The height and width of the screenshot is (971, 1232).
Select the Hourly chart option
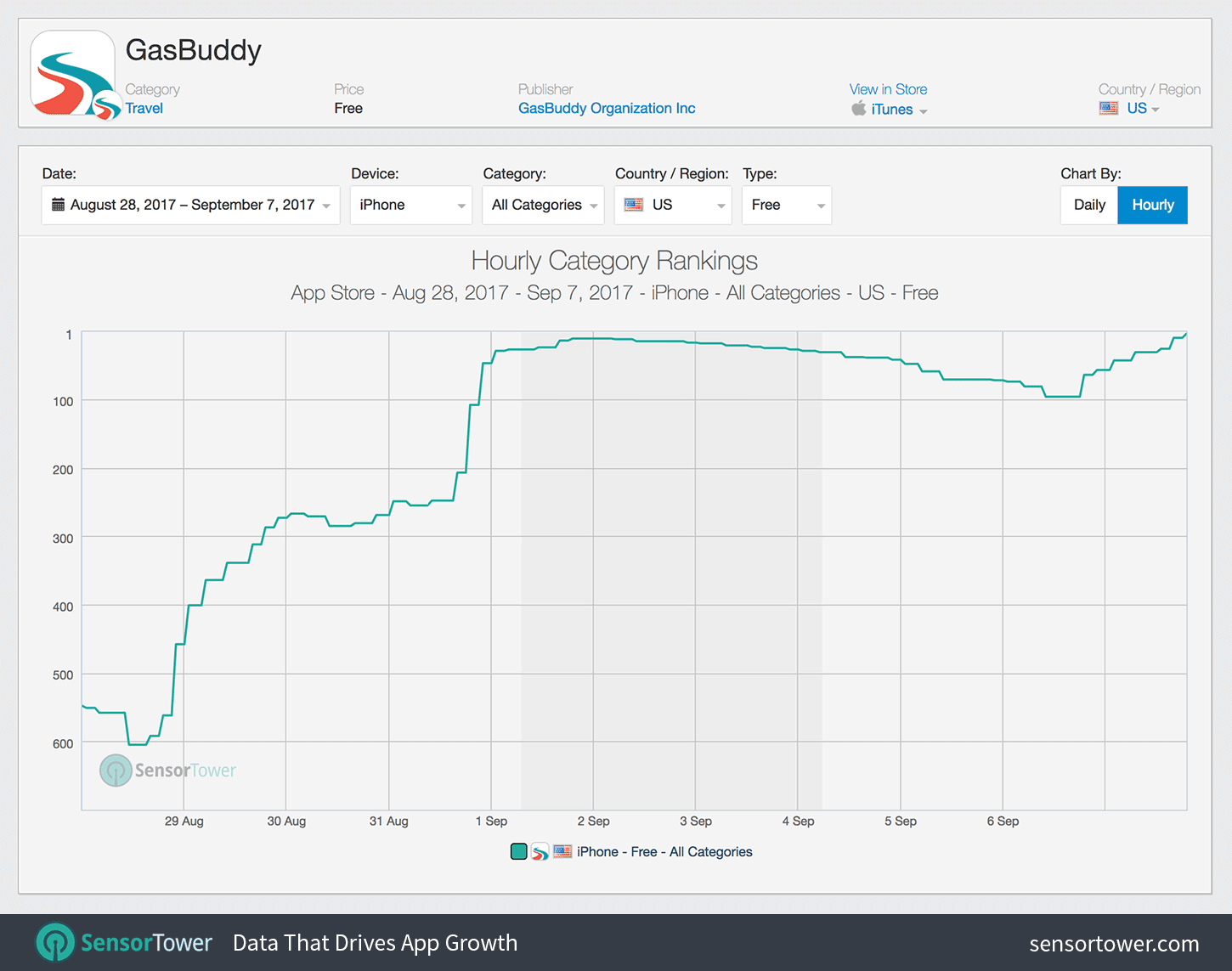[x=1152, y=205]
